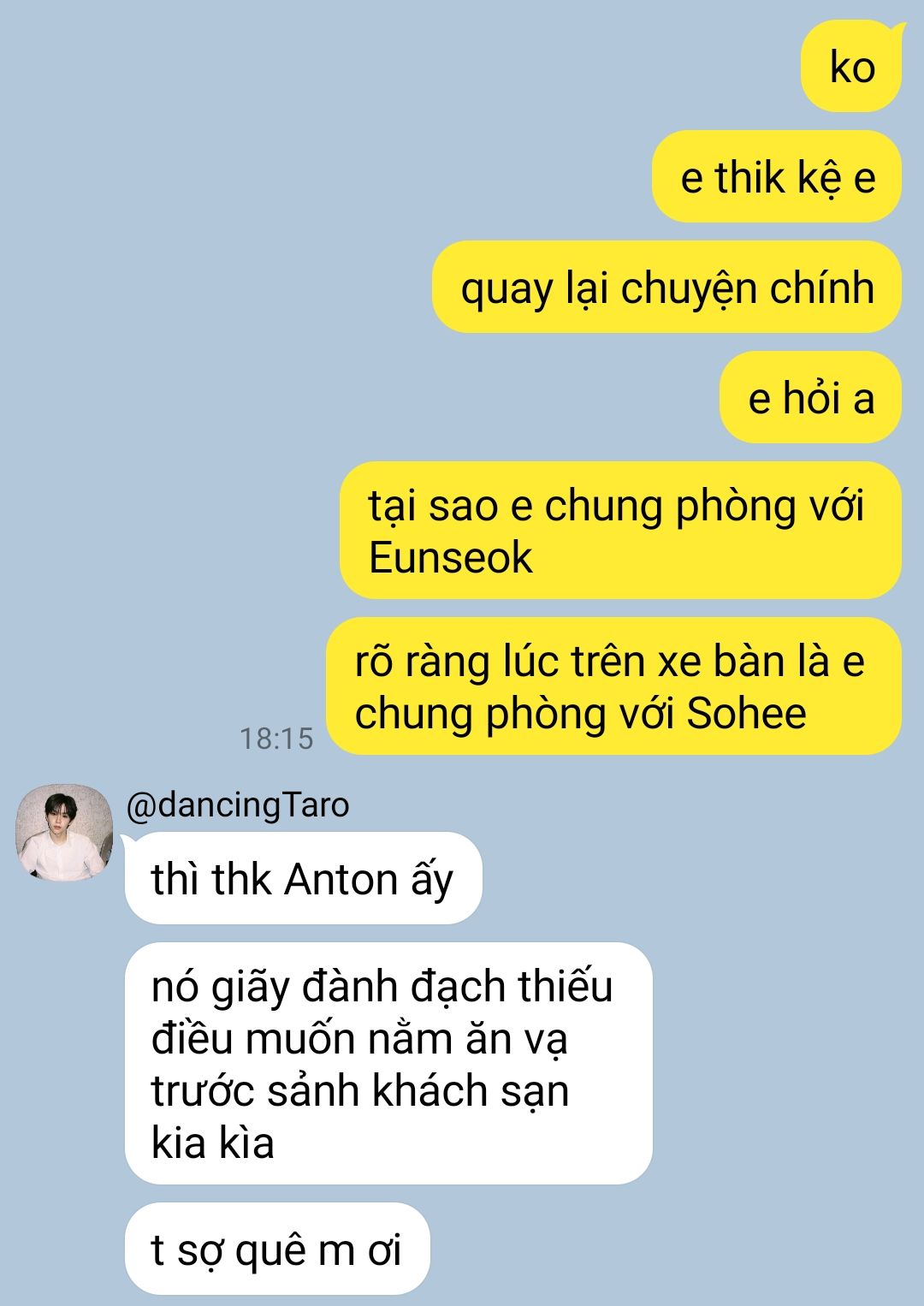Viewport: 924px width, 1306px height.
Task: Tap "kia kìa" text in received message
Action: 212,1143
